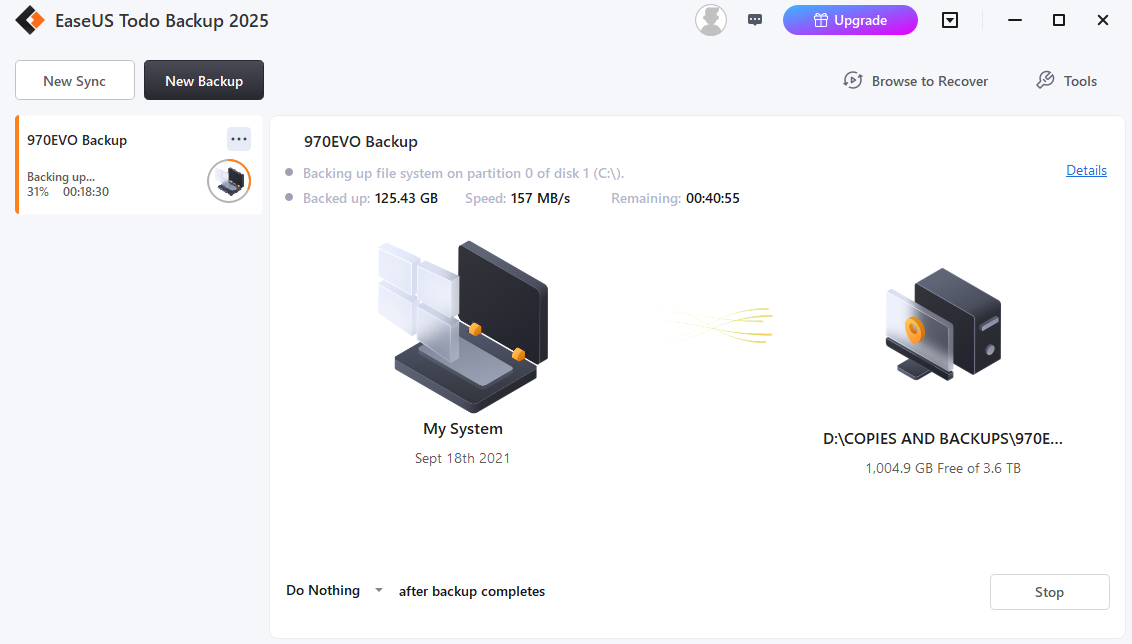Click the destination computer illustration
This screenshot has width=1132, height=644.
point(942,324)
